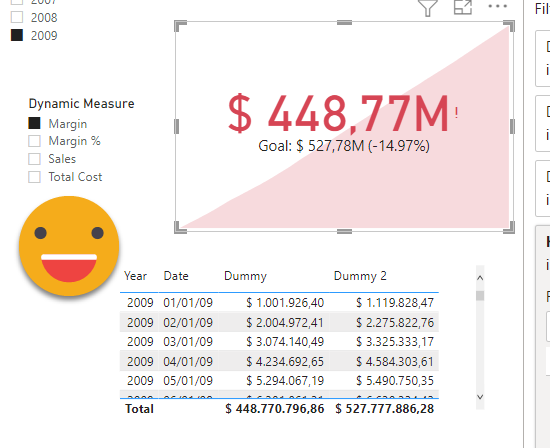This screenshot has width=550, height=448.
Task: Click the $ 4.584.303,61 Dummy 2 cell
Action: pyautogui.click(x=395, y=361)
